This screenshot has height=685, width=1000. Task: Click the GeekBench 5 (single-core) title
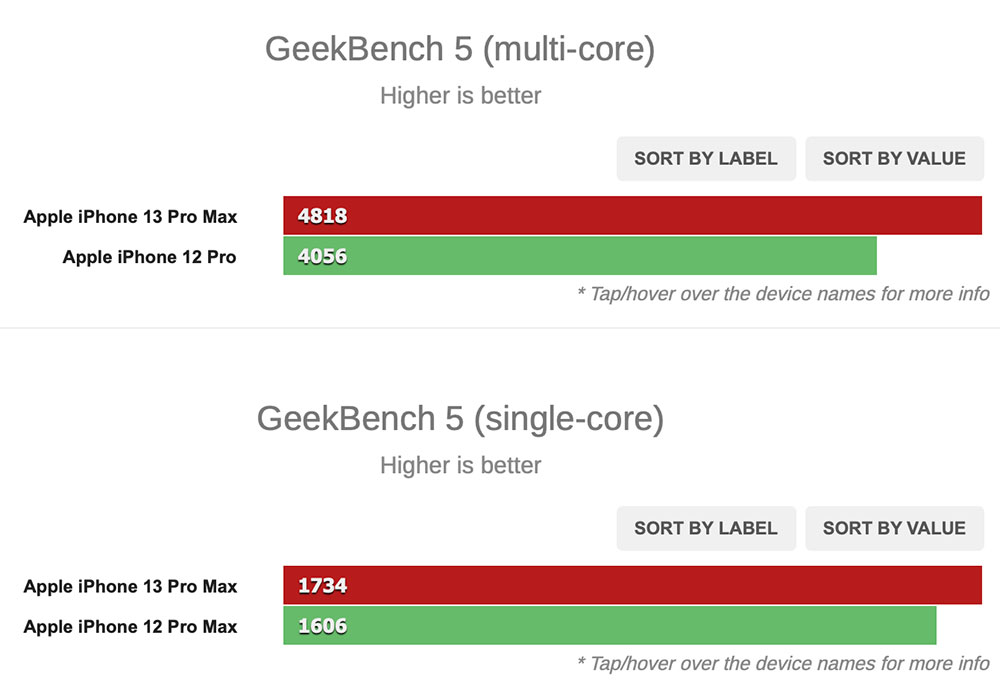[x=460, y=420]
